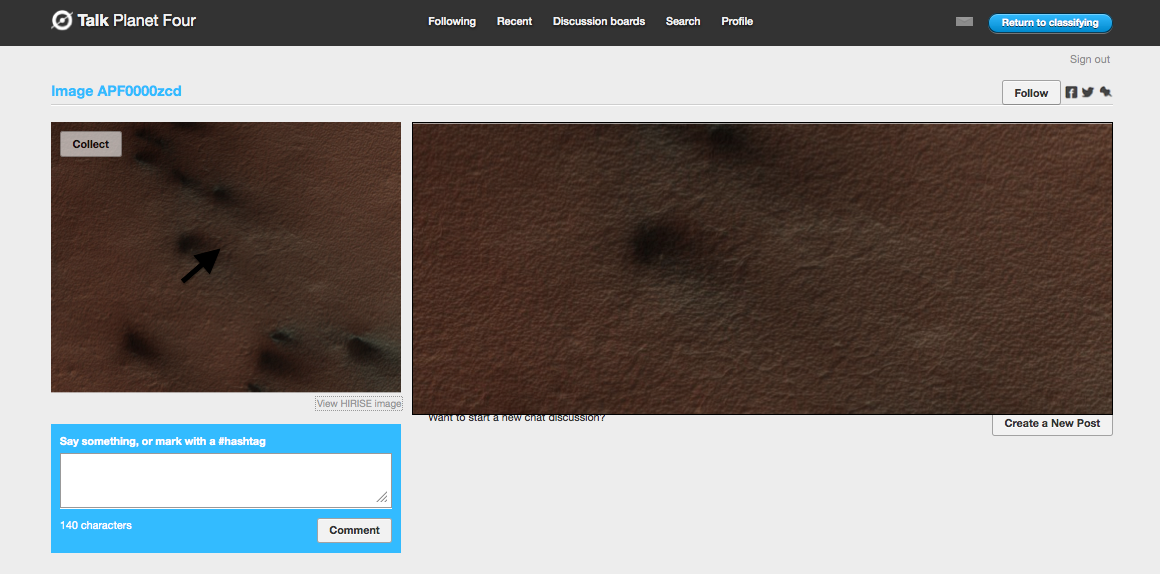Share image via Twitter icon
This screenshot has height=574, width=1160.
pos(1088,92)
